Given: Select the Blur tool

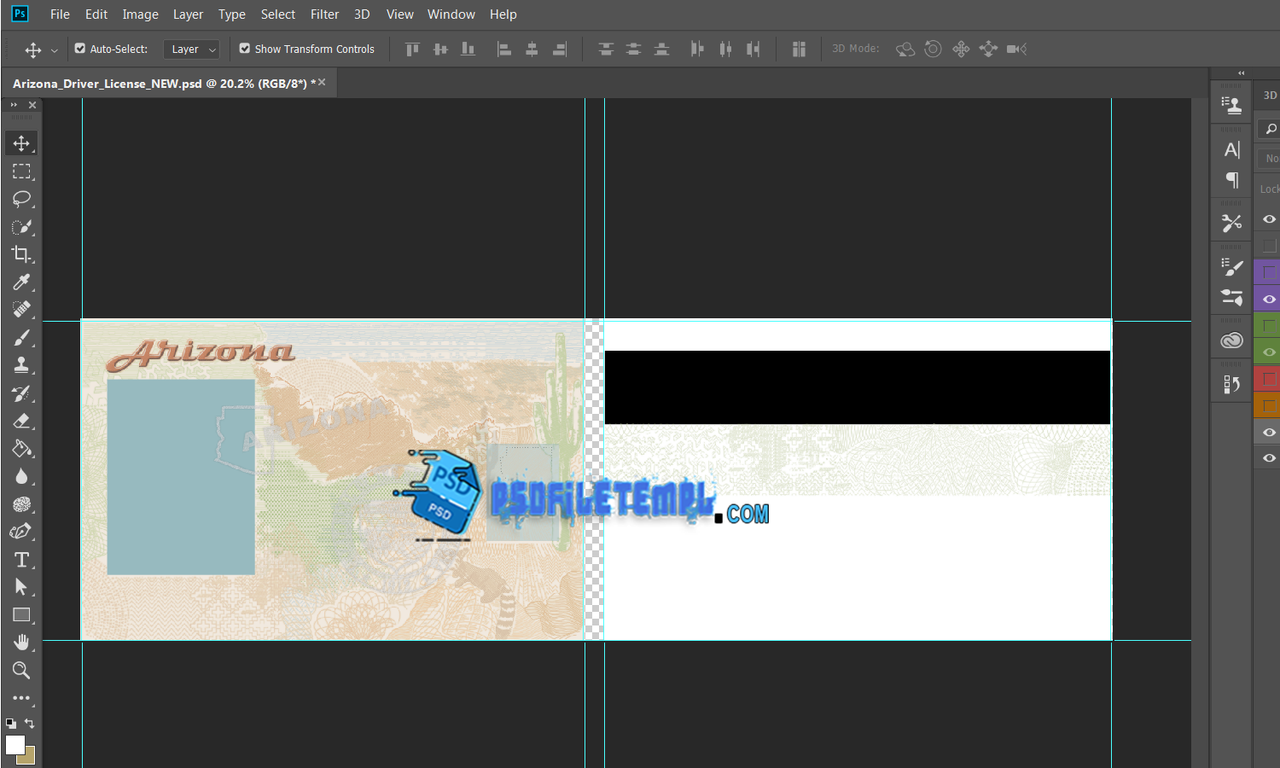Looking at the screenshot, I should (21, 476).
